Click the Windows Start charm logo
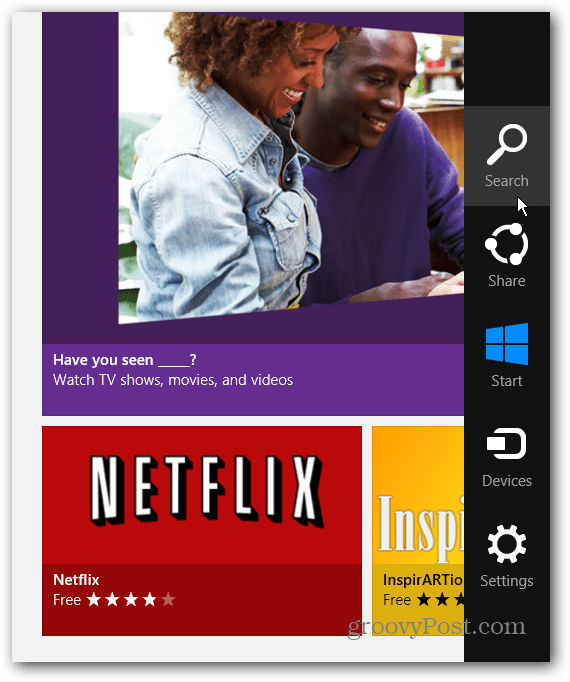The height and width of the screenshot is (682, 570). [507, 344]
